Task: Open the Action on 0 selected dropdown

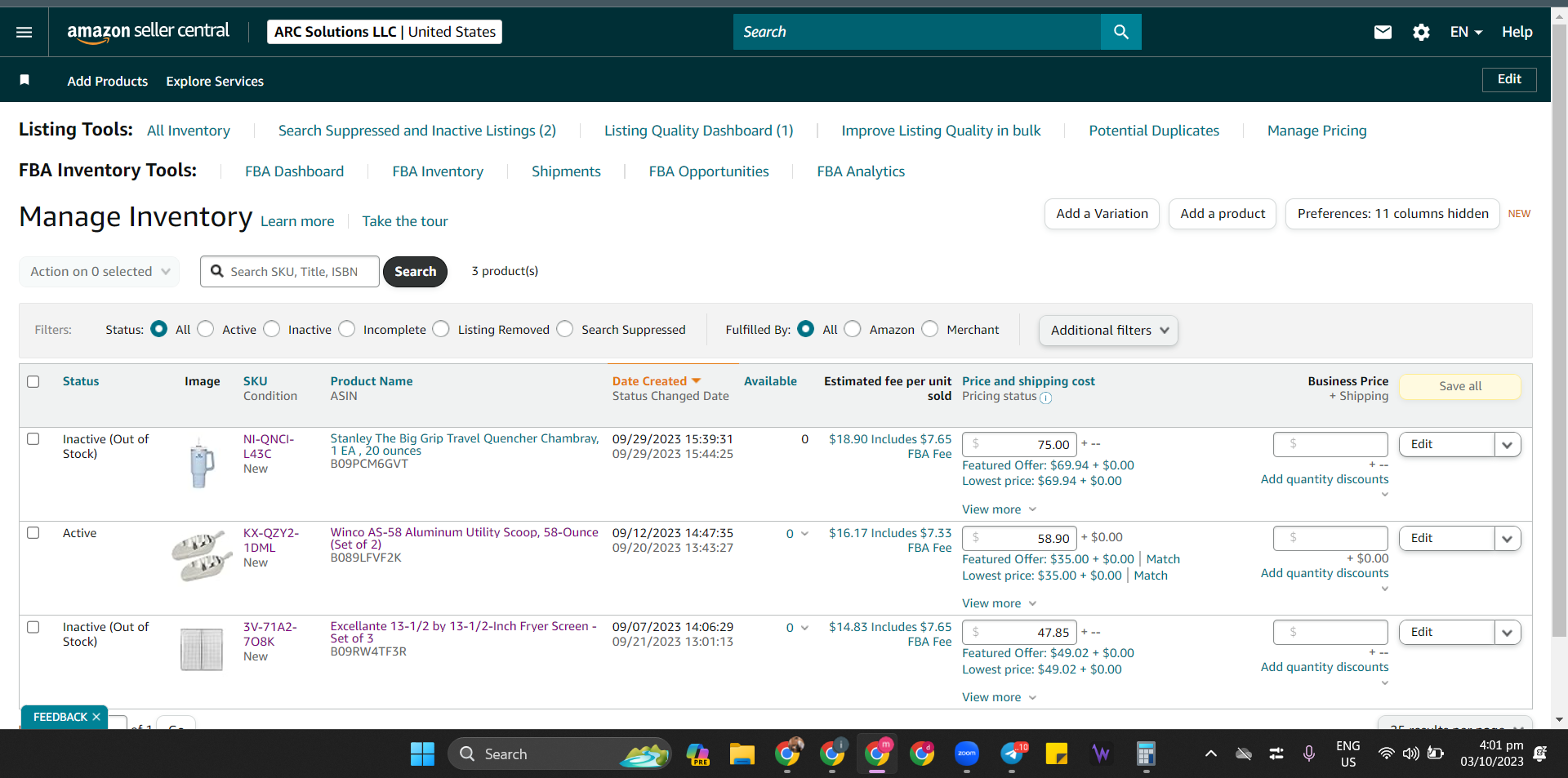Action: (x=100, y=272)
